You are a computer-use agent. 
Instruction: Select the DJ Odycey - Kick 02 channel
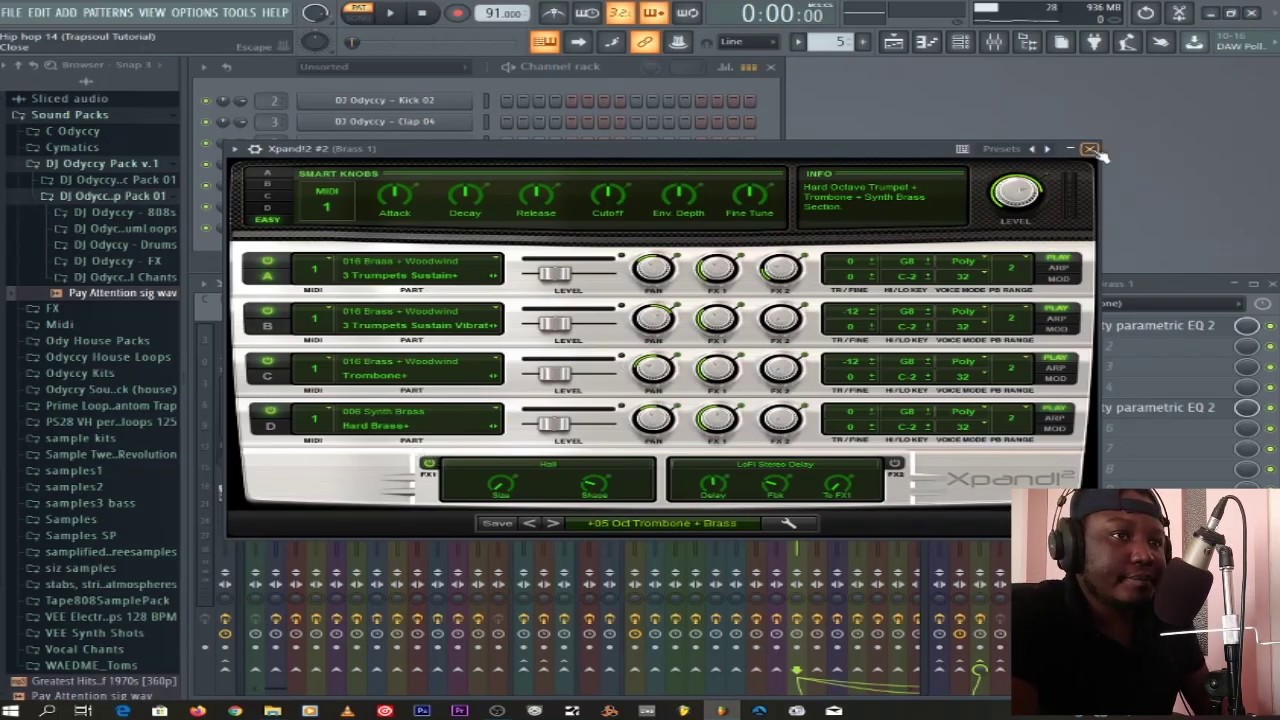click(384, 100)
